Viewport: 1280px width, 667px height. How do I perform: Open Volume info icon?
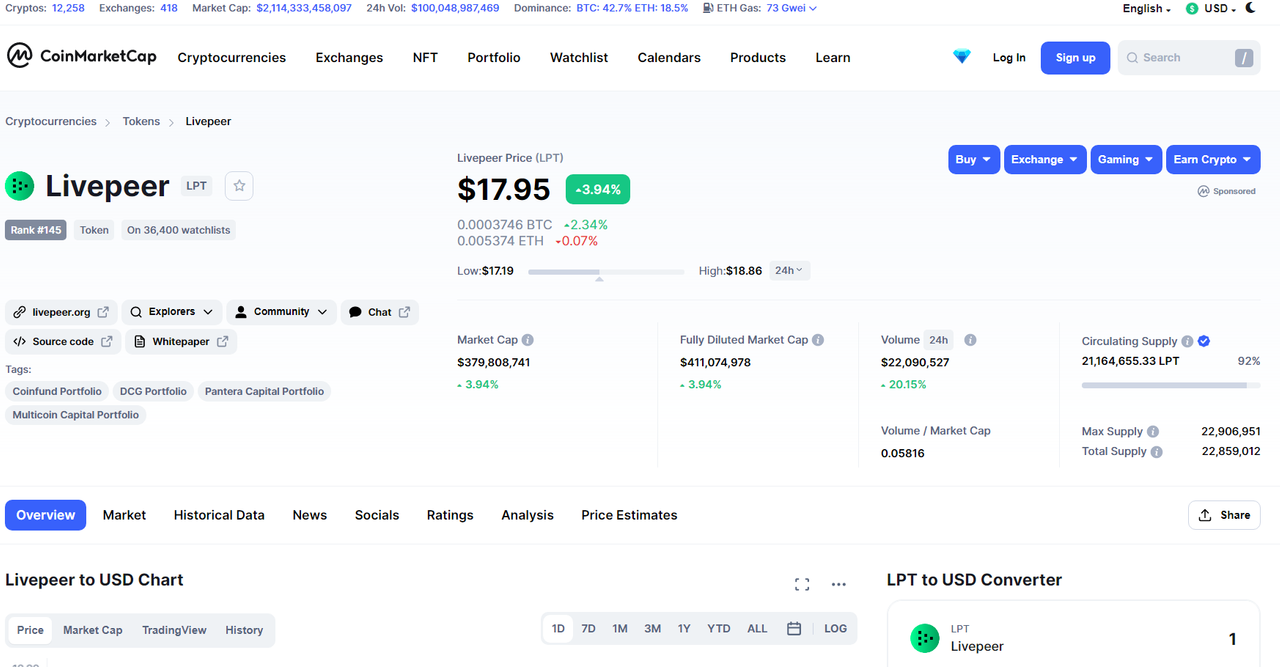[x=970, y=340]
